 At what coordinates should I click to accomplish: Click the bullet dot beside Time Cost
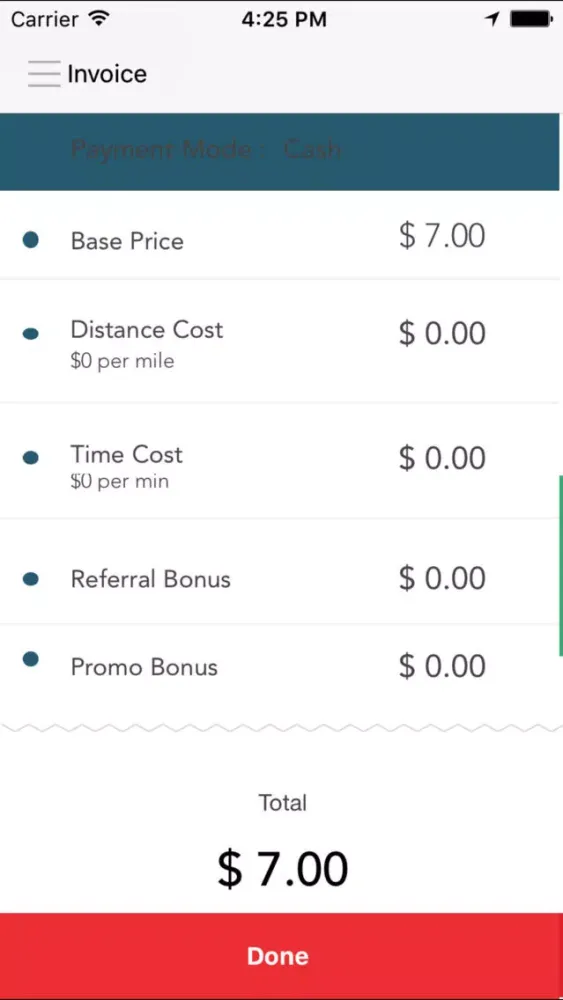(31, 457)
